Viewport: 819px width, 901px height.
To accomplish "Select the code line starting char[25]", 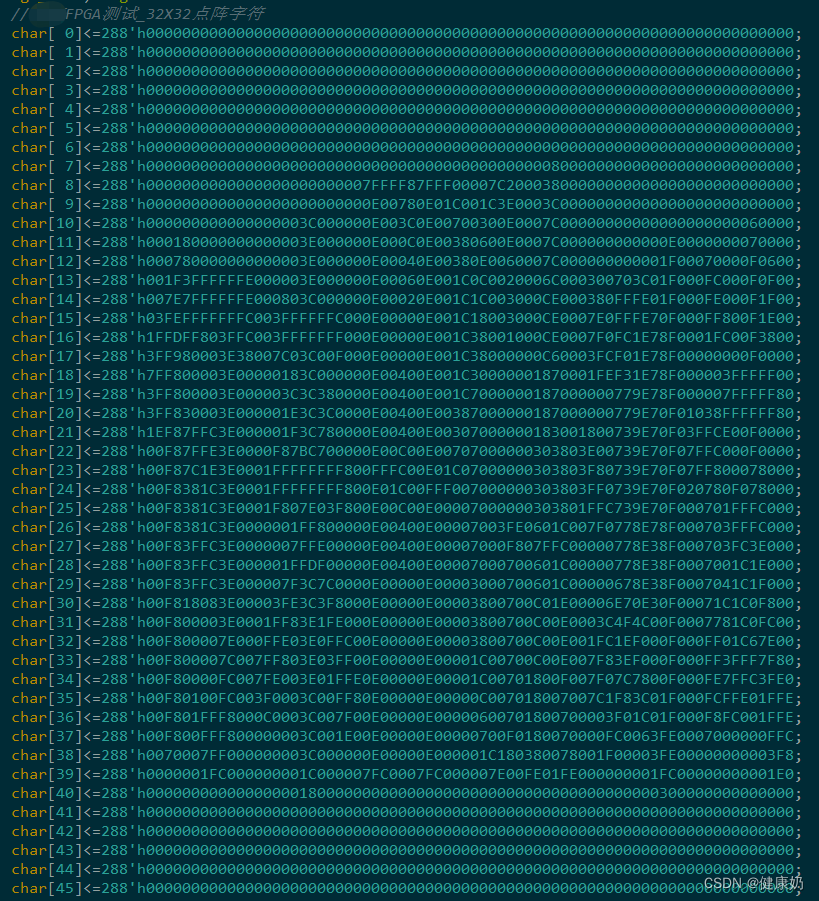I will (406, 508).
